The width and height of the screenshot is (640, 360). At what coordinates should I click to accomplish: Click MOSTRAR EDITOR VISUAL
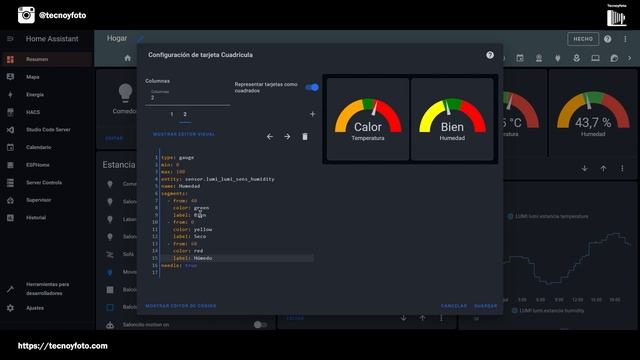[184, 134]
